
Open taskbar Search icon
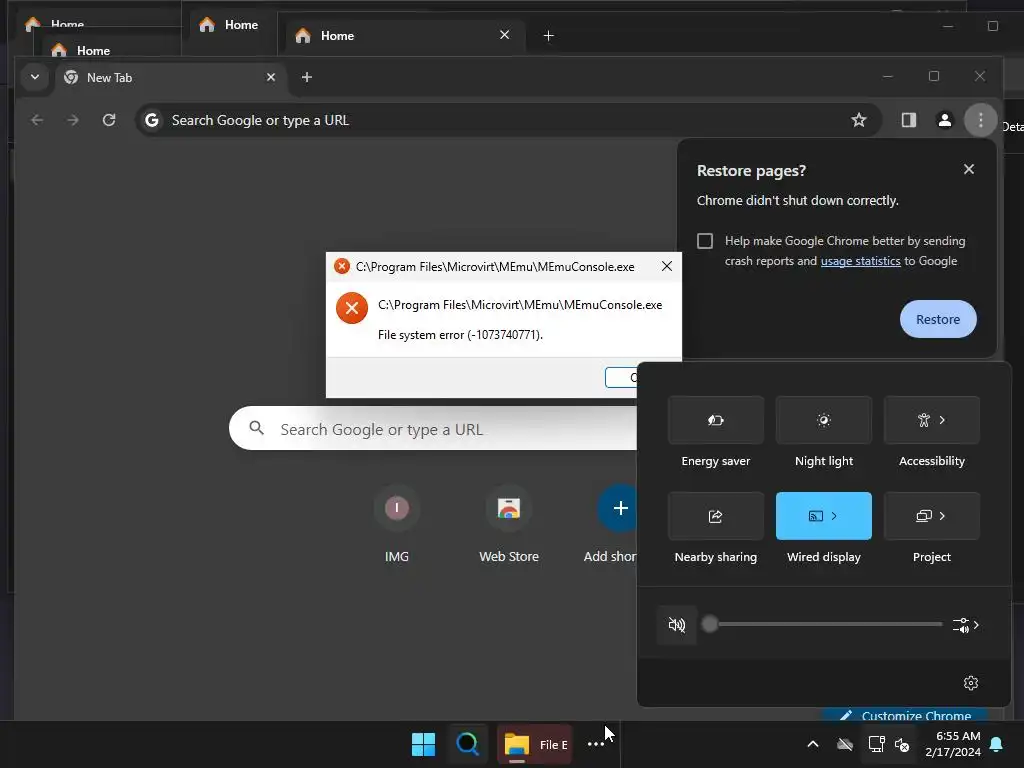[x=468, y=744]
